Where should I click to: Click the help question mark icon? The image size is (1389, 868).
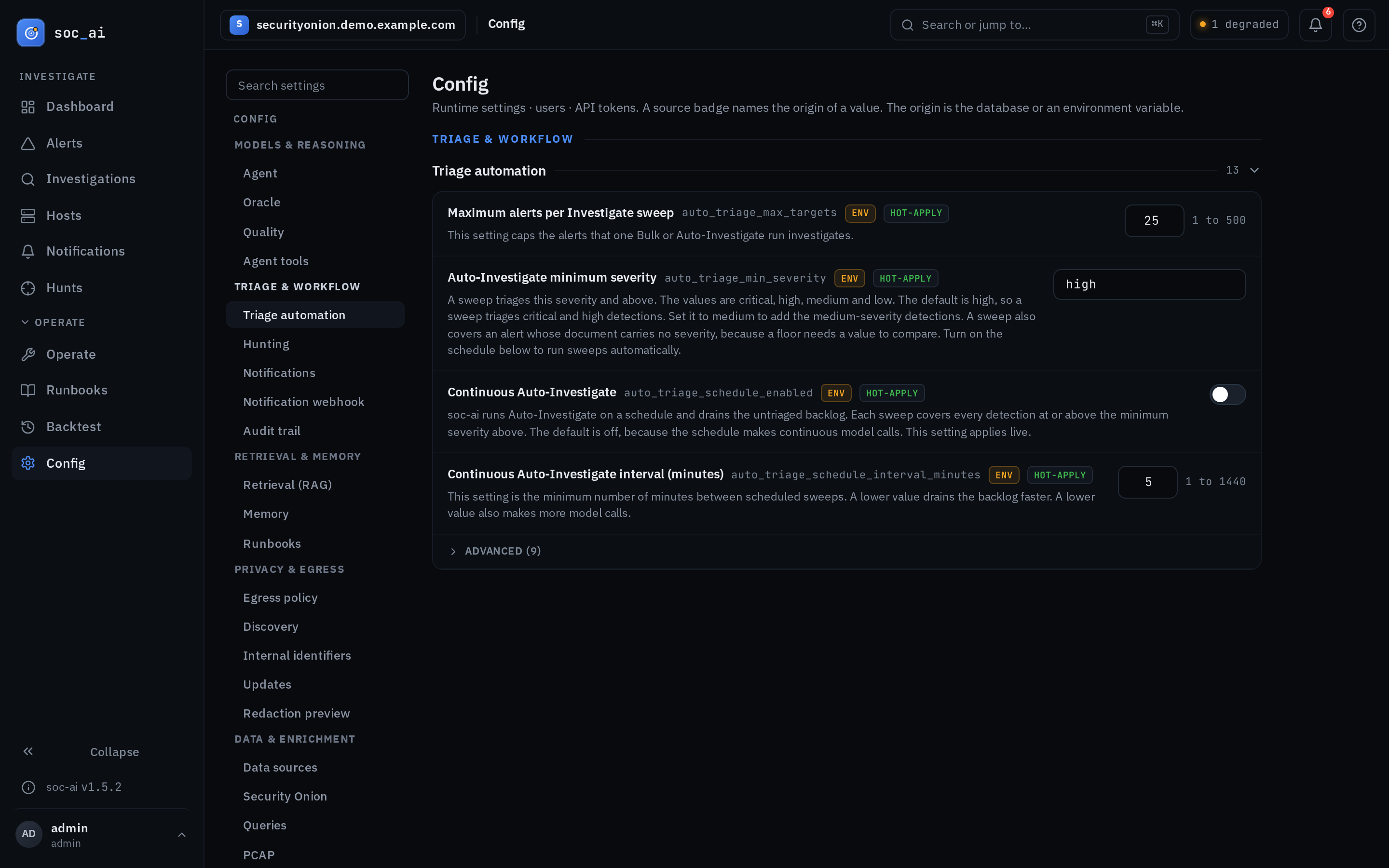(1359, 25)
